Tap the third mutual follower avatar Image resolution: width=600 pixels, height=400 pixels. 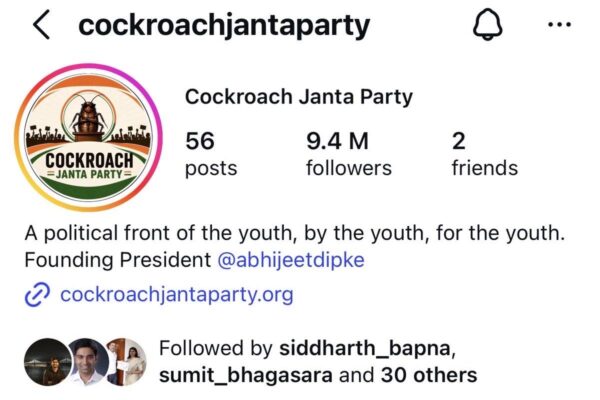pos(127,362)
